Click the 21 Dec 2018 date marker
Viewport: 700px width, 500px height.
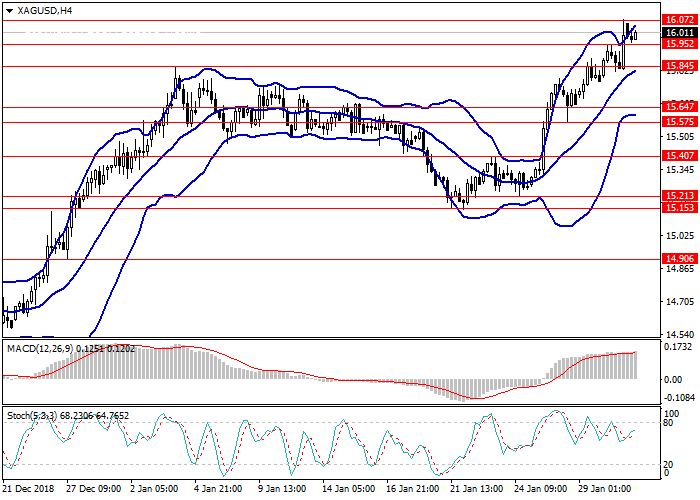point(30,490)
